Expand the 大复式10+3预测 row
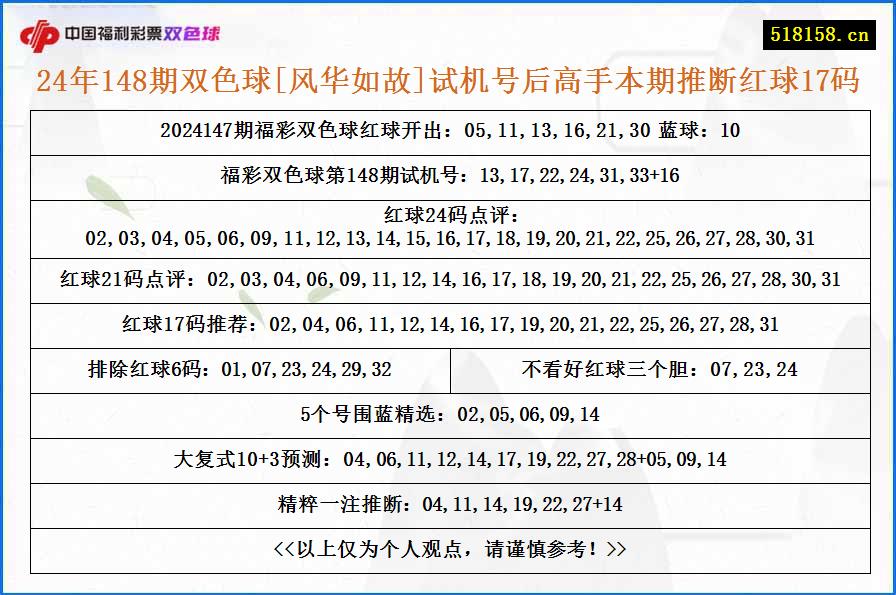Screen dimensions: 896x595 [x=448, y=460]
